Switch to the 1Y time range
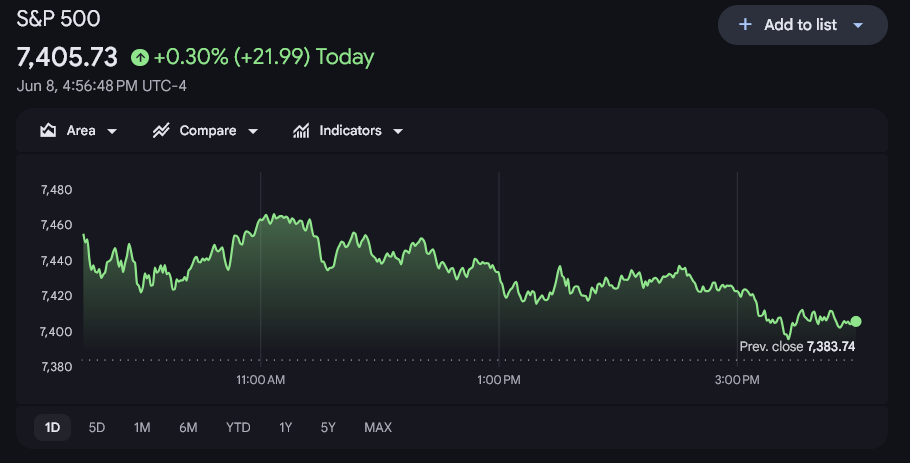Image resolution: width=910 pixels, height=463 pixels. 285,428
